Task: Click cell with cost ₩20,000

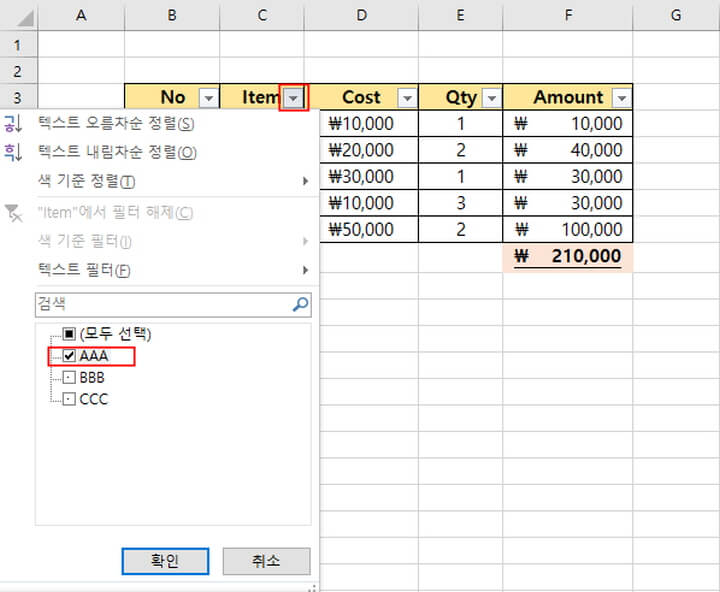Action: (369, 150)
